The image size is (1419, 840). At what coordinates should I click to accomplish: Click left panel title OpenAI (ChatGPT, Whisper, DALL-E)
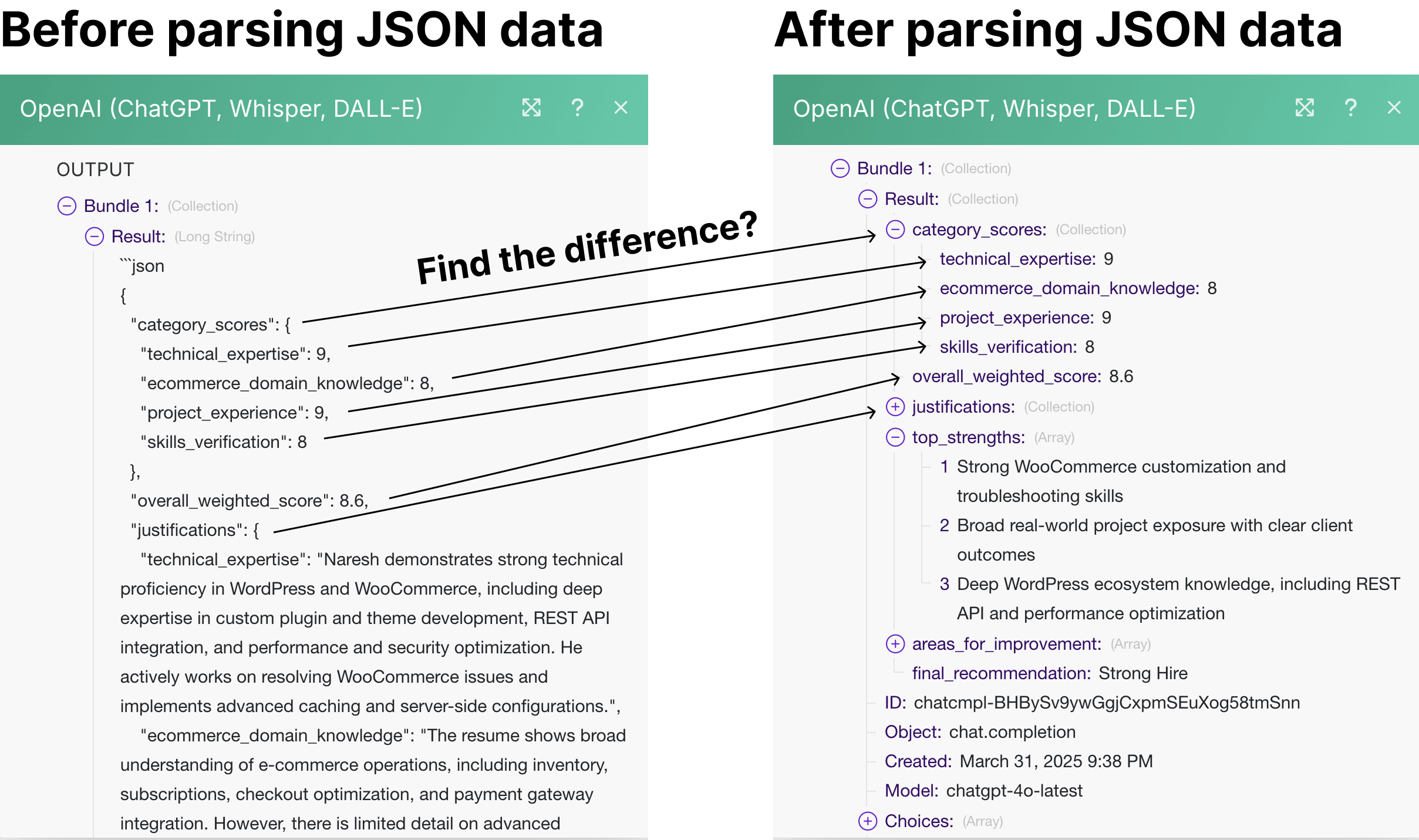[x=221, y=109]
